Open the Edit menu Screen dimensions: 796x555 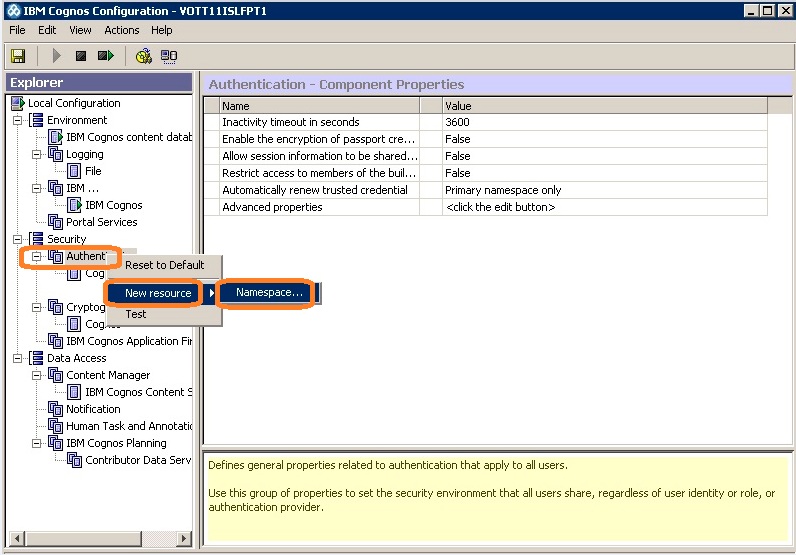click(x=47, y=30)
